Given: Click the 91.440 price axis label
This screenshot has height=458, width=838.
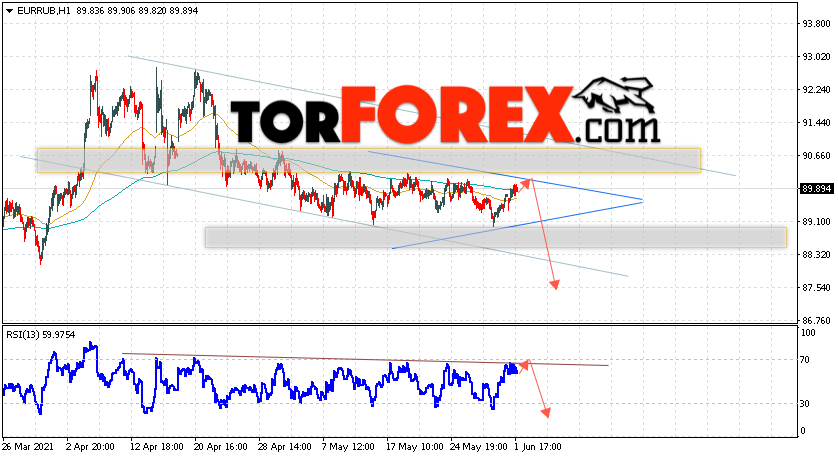Looking at the screenshot, I should pos(816,123).
